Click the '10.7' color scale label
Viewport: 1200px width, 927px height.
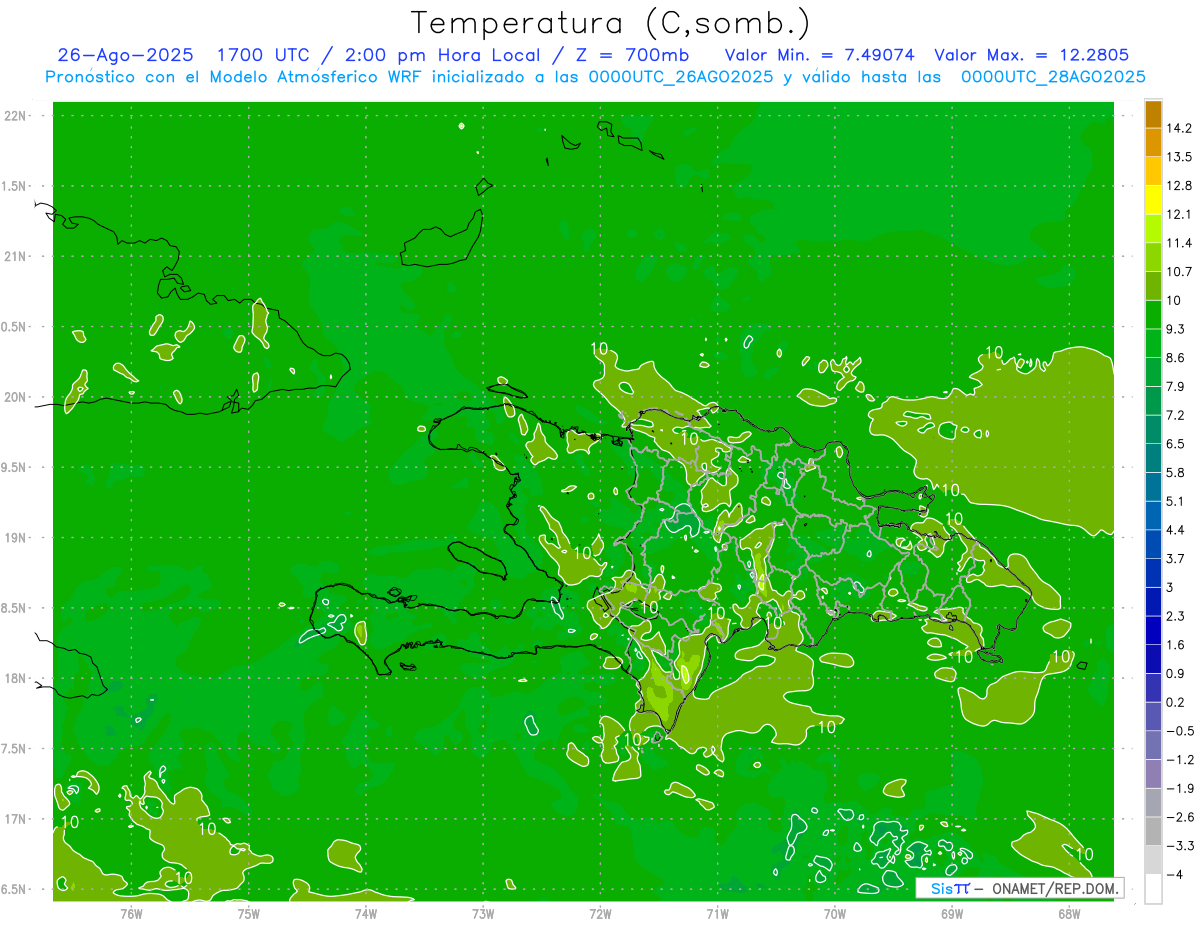(x=1179, y=272)
